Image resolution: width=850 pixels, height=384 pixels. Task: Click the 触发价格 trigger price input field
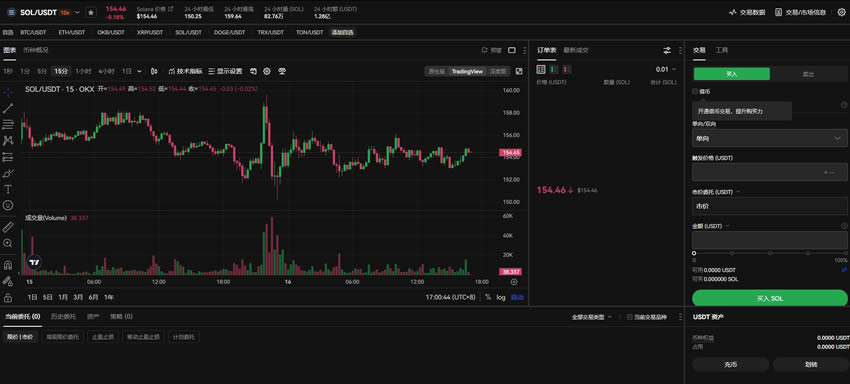pos(769,172)
